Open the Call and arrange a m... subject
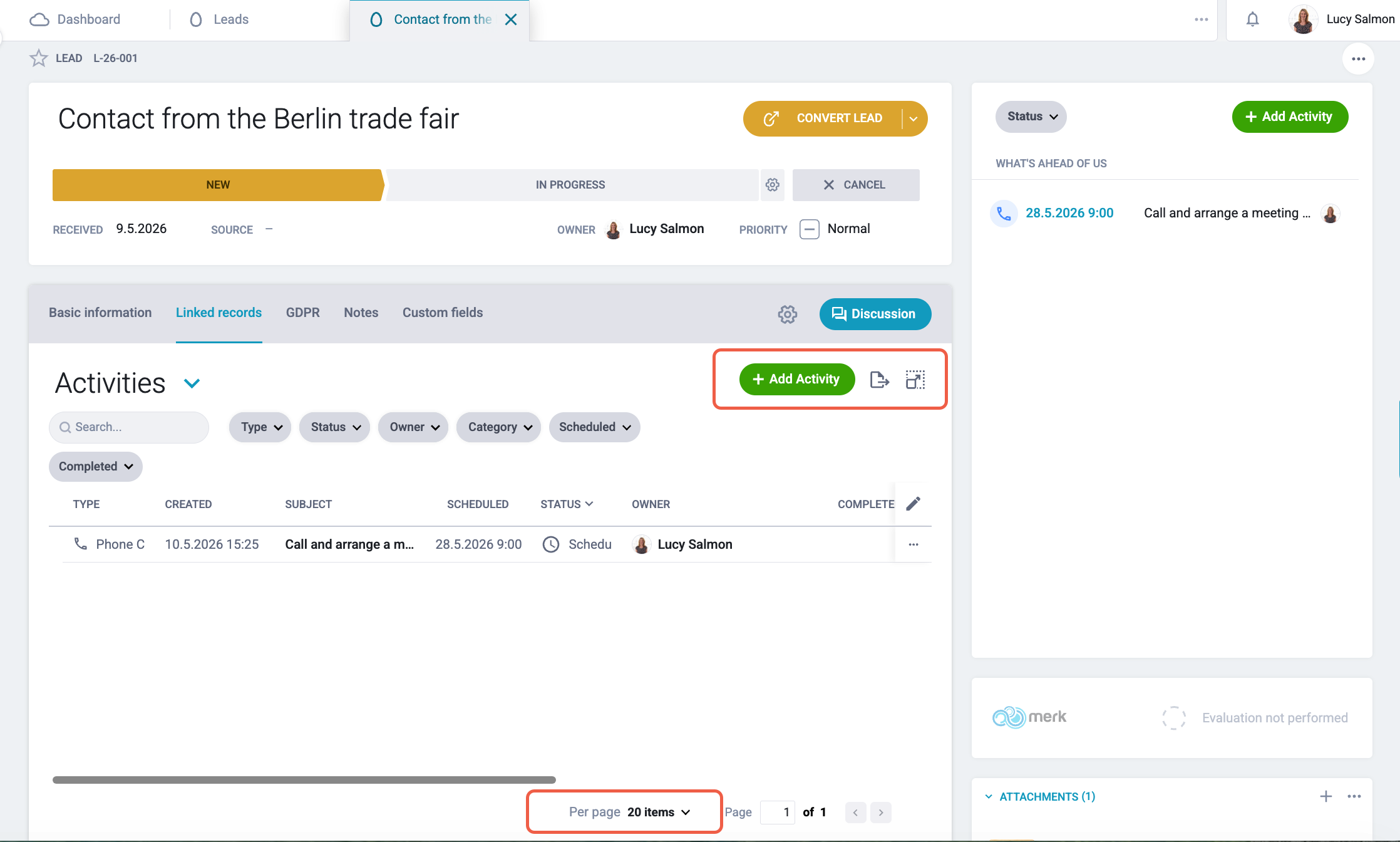The height and width of the screenshot is (842, 1400). click(349, 544)
